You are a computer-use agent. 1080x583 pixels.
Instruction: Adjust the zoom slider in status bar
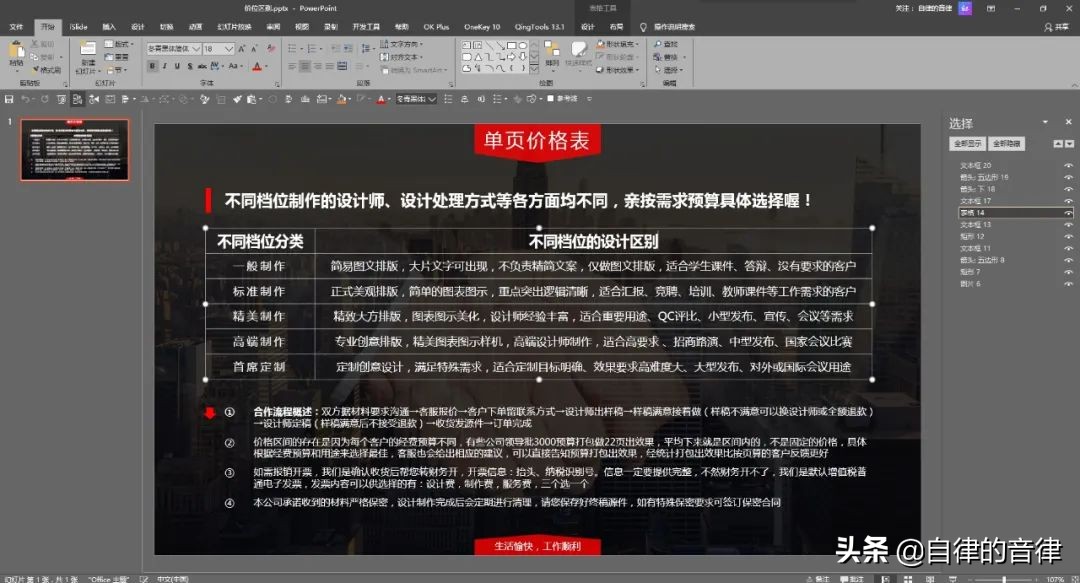(x=1004, y=579)
